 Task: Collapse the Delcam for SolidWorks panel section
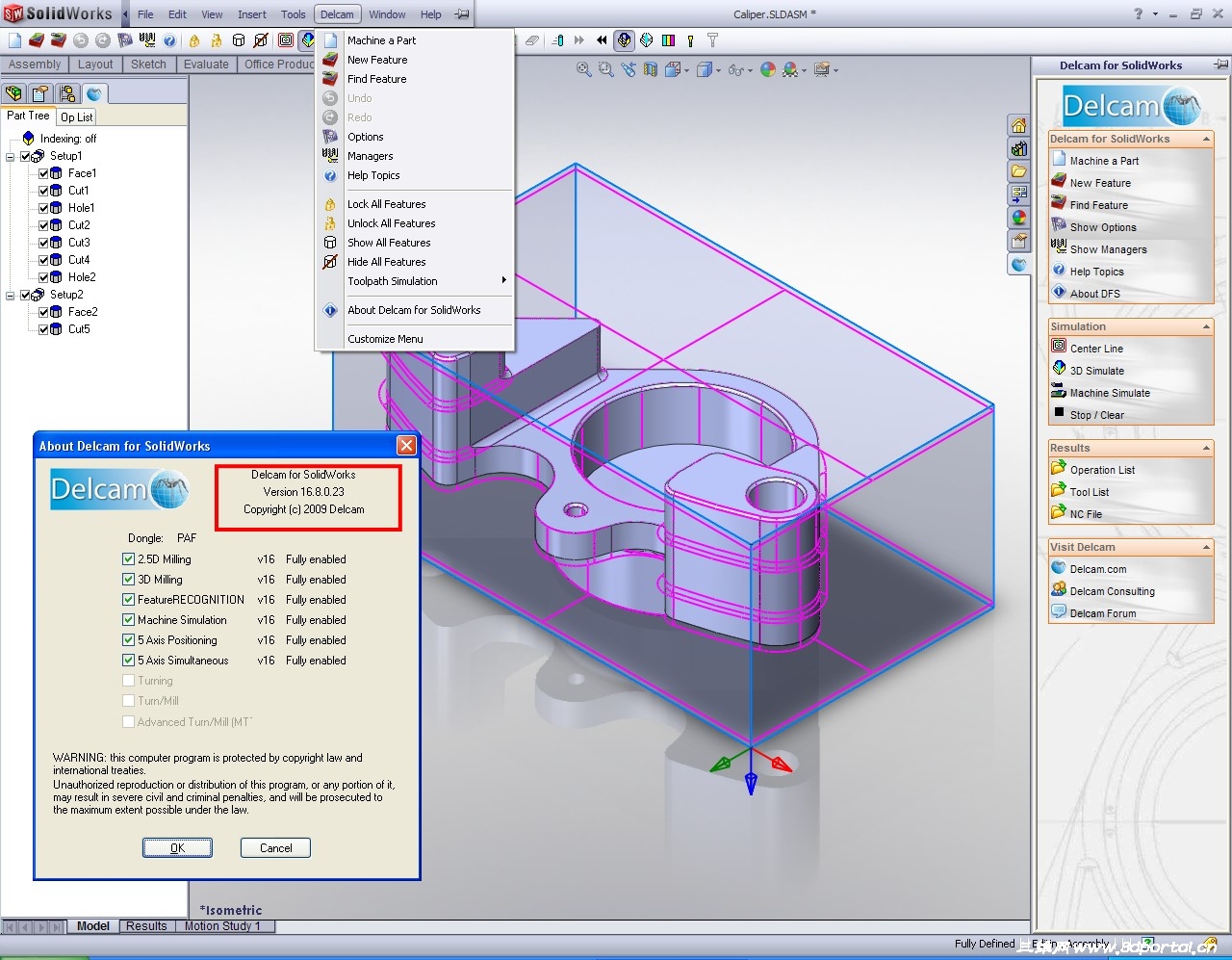point(1206,139)
